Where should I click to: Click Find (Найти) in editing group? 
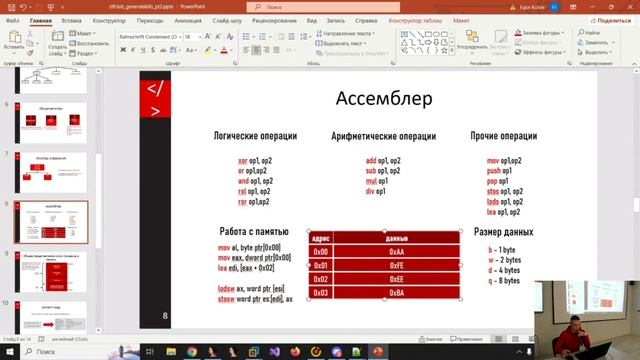589,33
